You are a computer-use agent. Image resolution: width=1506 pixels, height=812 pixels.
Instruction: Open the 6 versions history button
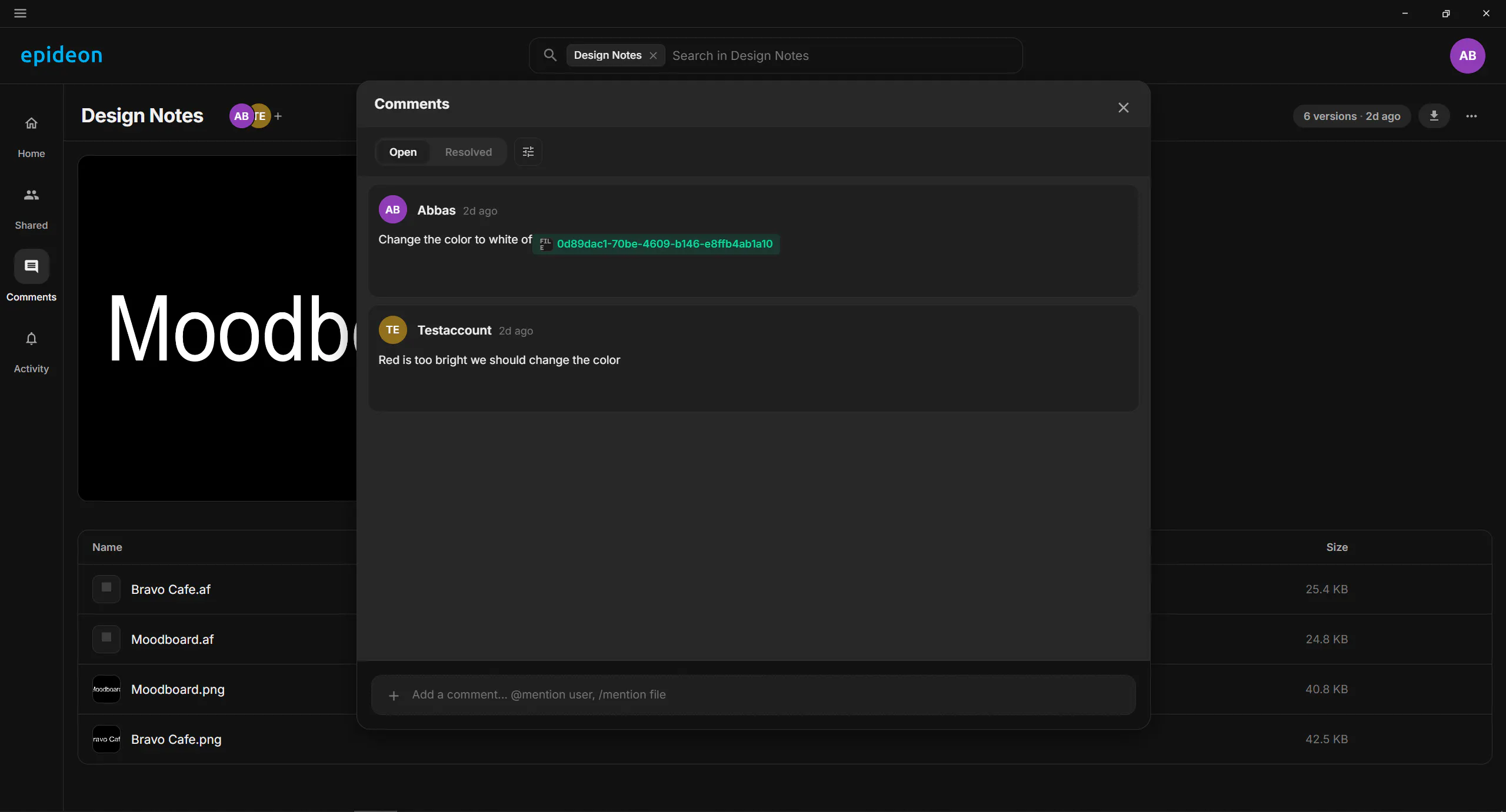1352,116
